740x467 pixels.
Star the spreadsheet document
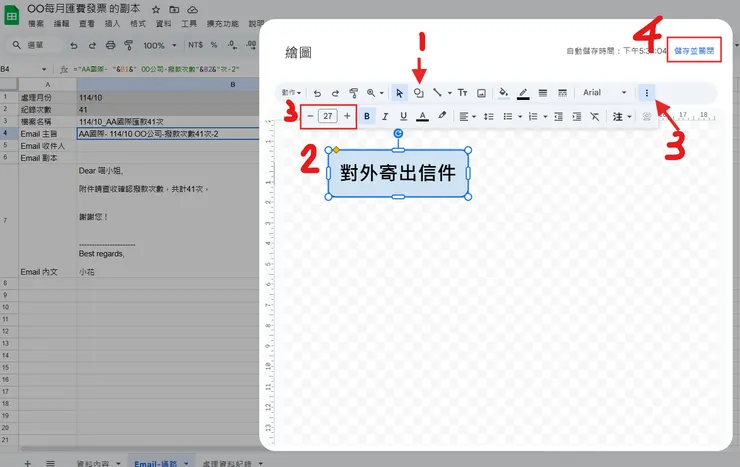[156, 9]
